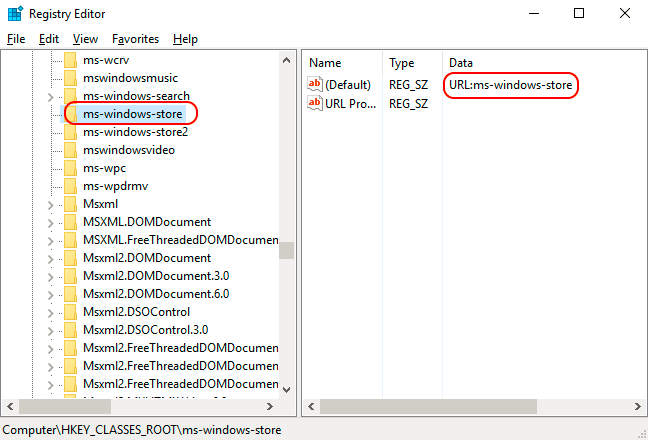
Task: Expand the Msxml2.DOMDocument.3.0 key
Action: tap(50, 277)
